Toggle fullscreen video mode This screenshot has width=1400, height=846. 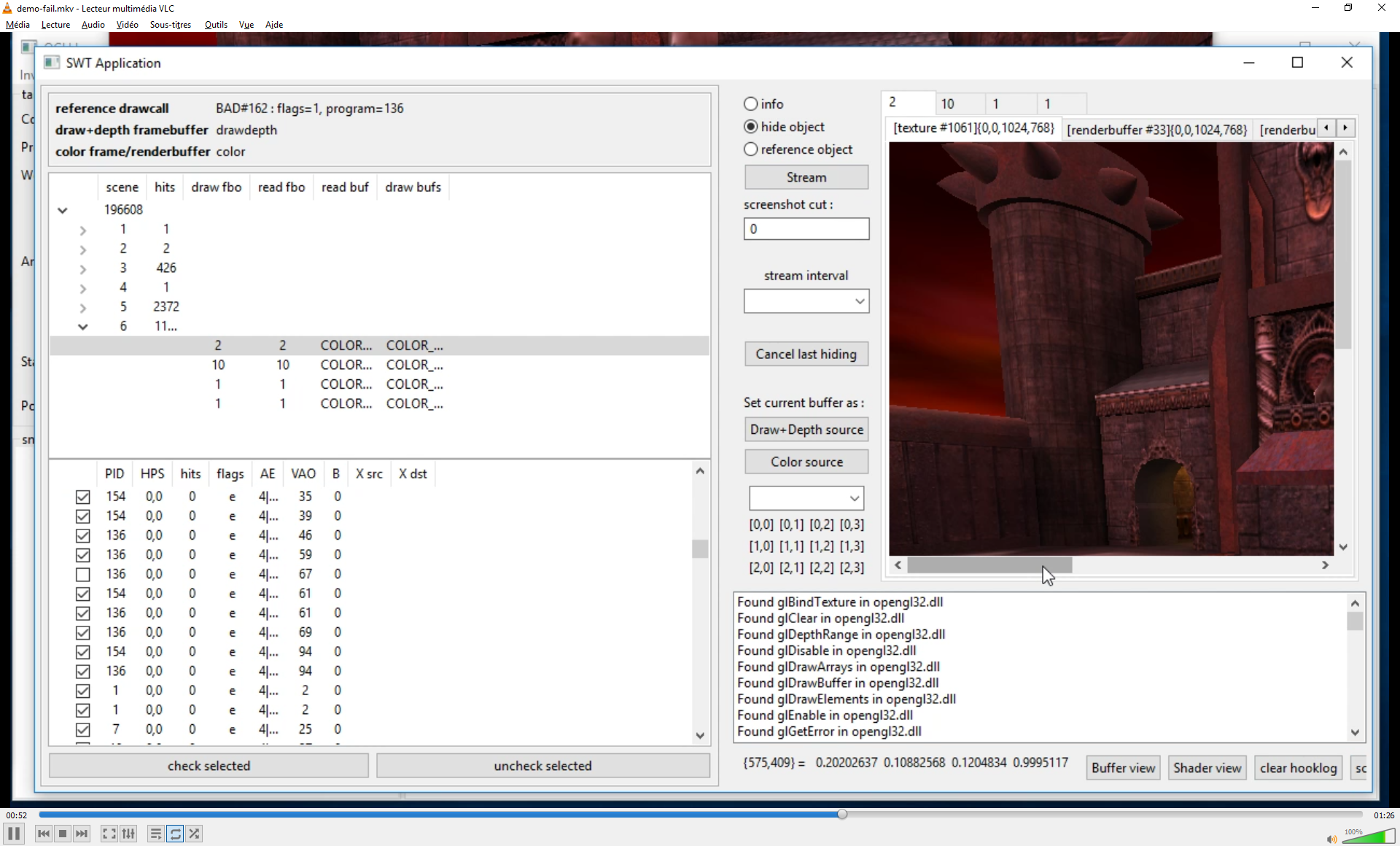109,834
